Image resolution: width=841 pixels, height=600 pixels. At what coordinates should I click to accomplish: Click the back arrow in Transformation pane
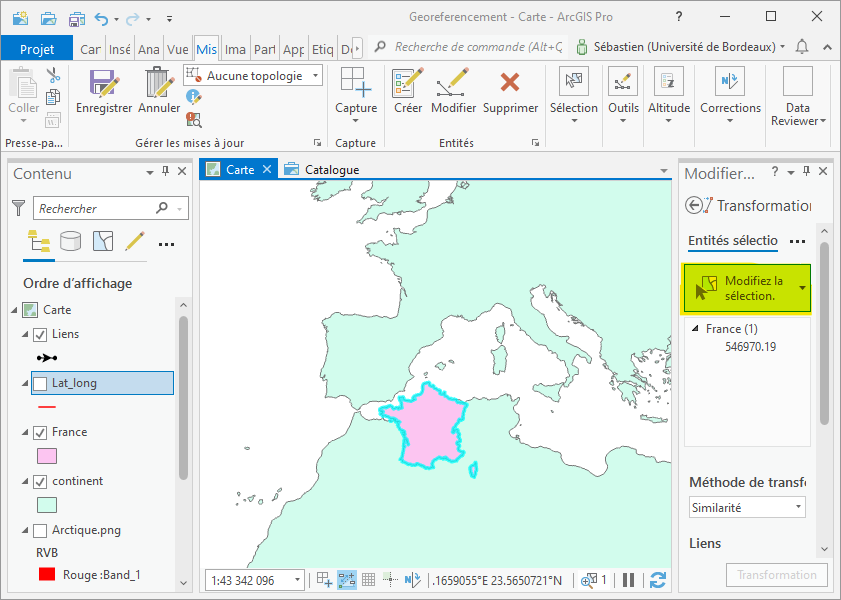coord(695,205)
